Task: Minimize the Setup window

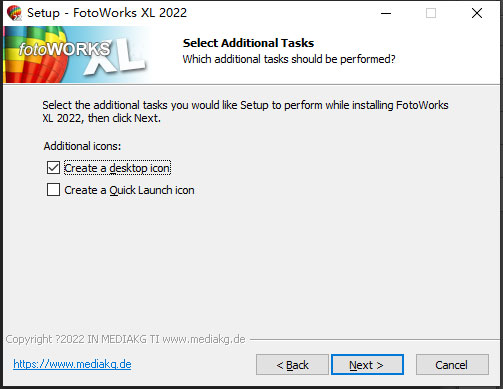Action: (x=386, y=13)
